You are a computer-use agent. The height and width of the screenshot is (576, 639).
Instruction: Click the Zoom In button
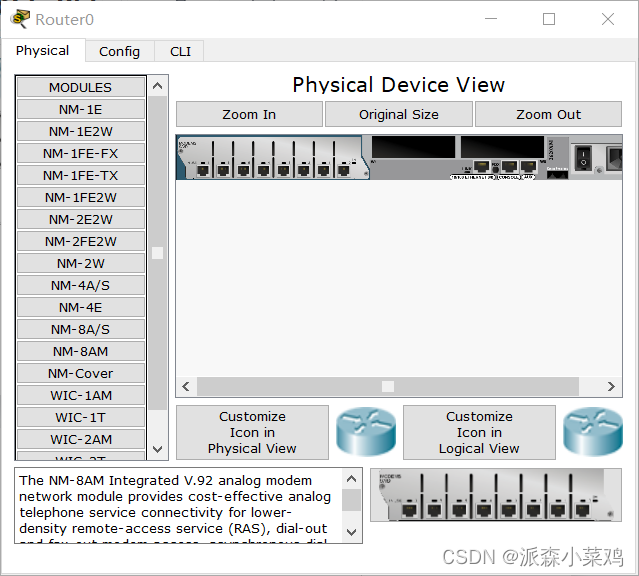pyautogui.click(x=249, y=115)
